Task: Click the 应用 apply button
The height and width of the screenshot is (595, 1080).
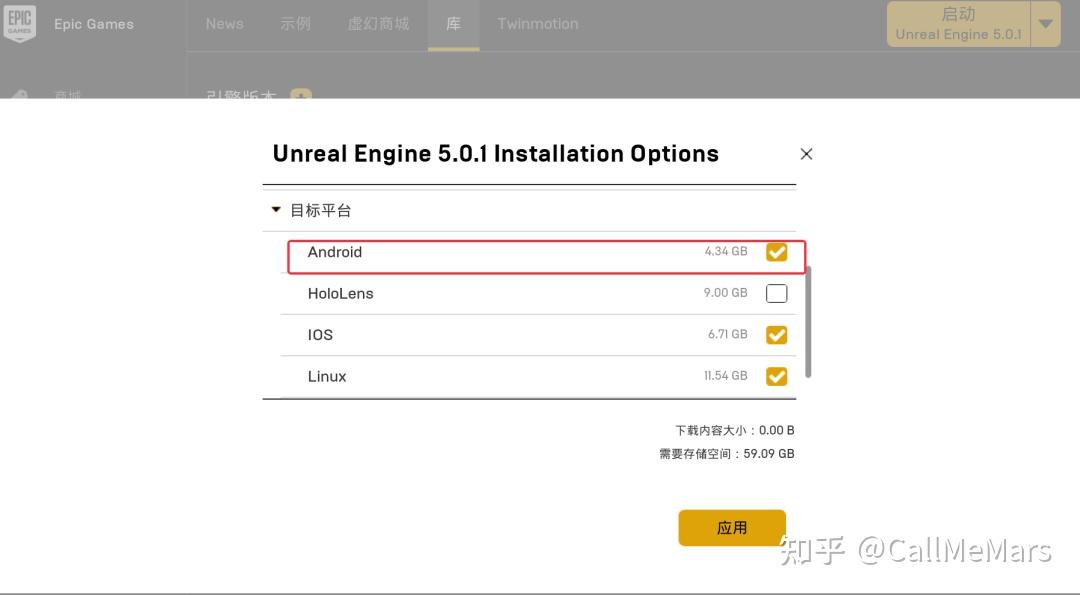Action: point(732,528)
